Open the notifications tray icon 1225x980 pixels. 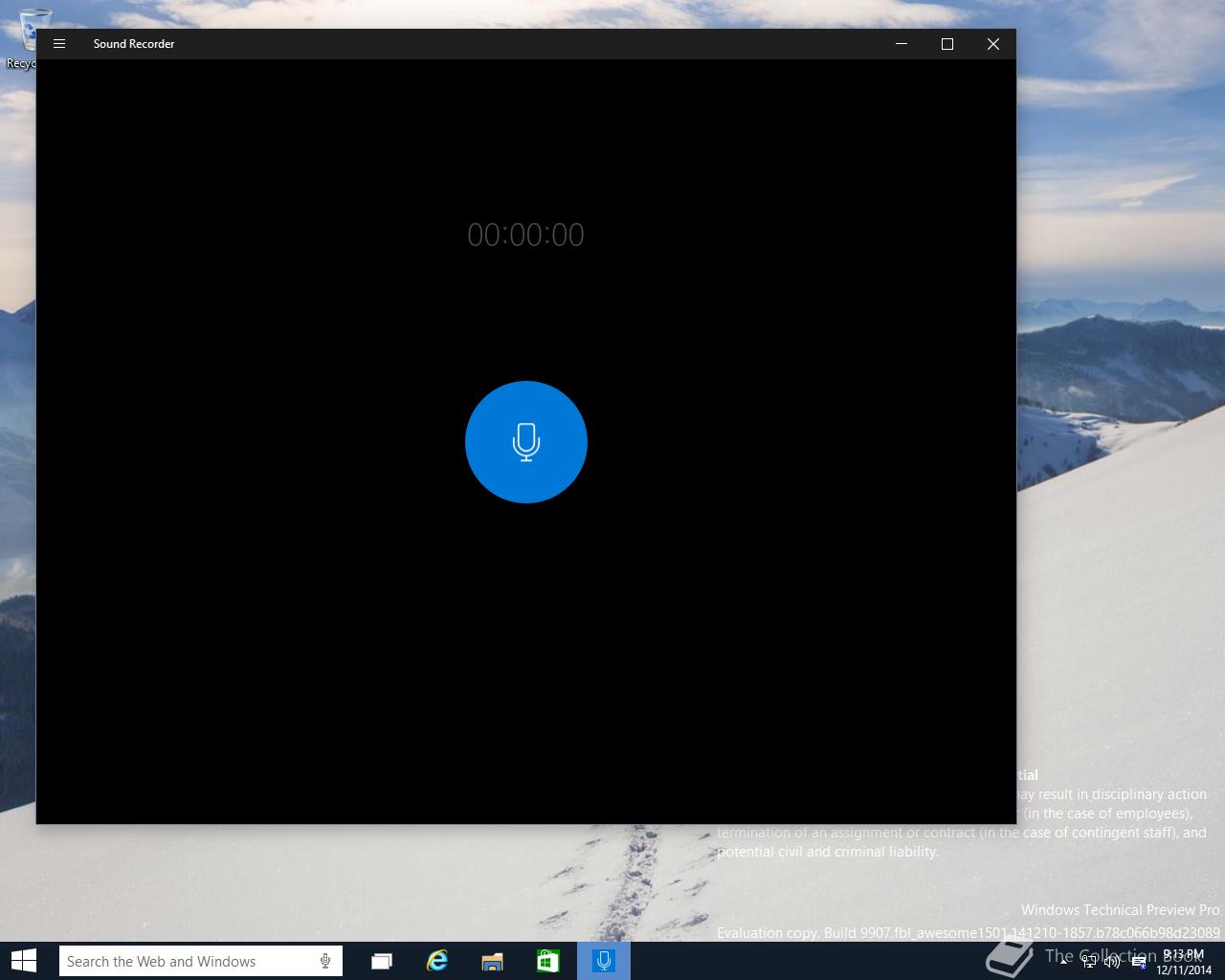pos(1139,962)
